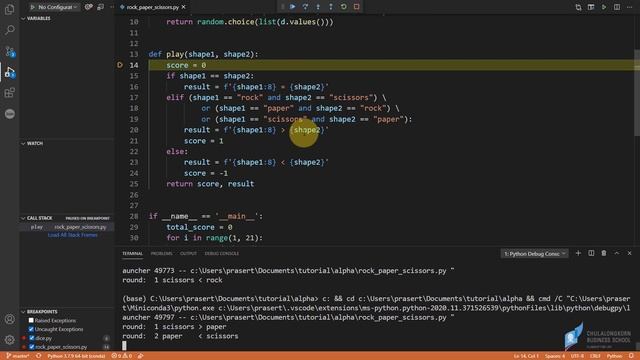Open the Explorer view in the activity bar
Image resolution: width=640 pixels, height=360 pixels.
(9, 9)
